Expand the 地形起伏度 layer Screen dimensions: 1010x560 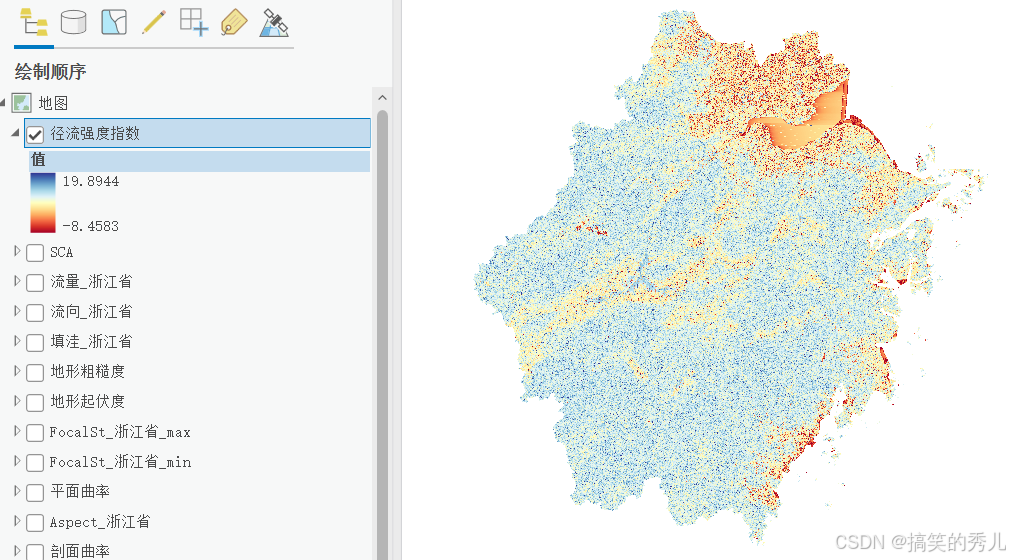tap(17, 400)
